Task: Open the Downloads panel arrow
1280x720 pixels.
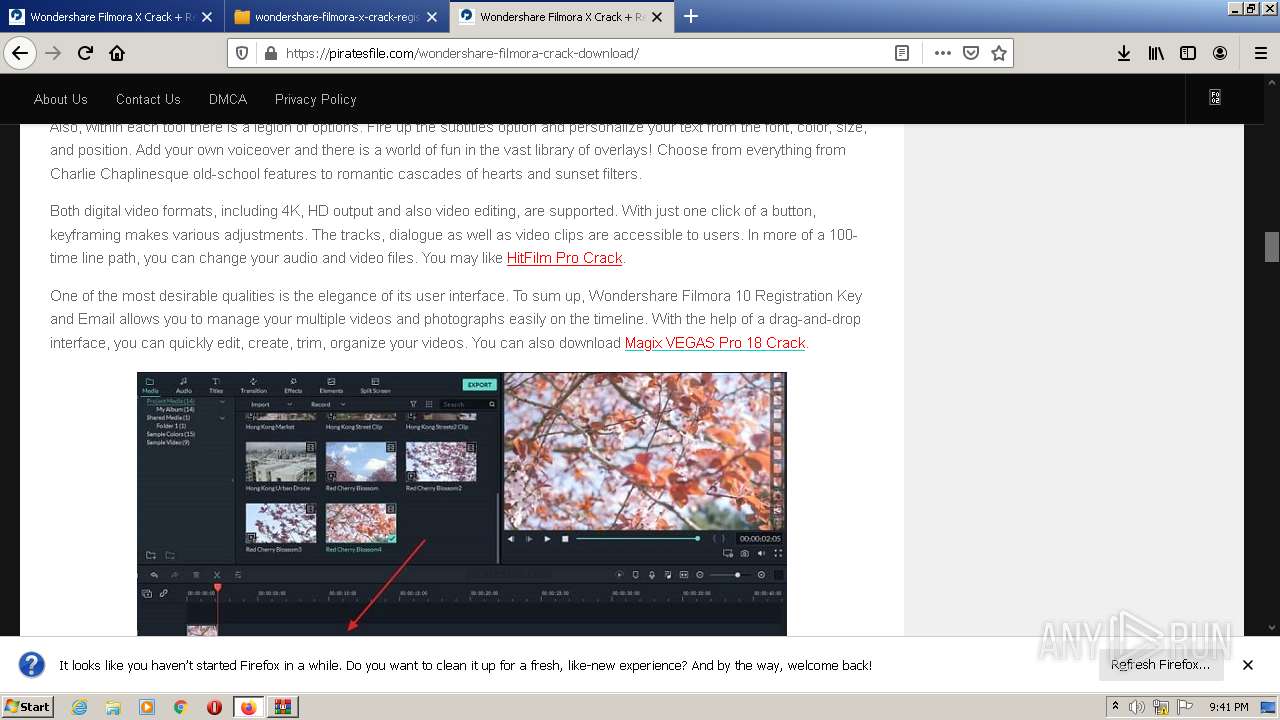Action: pos(1124,53)
